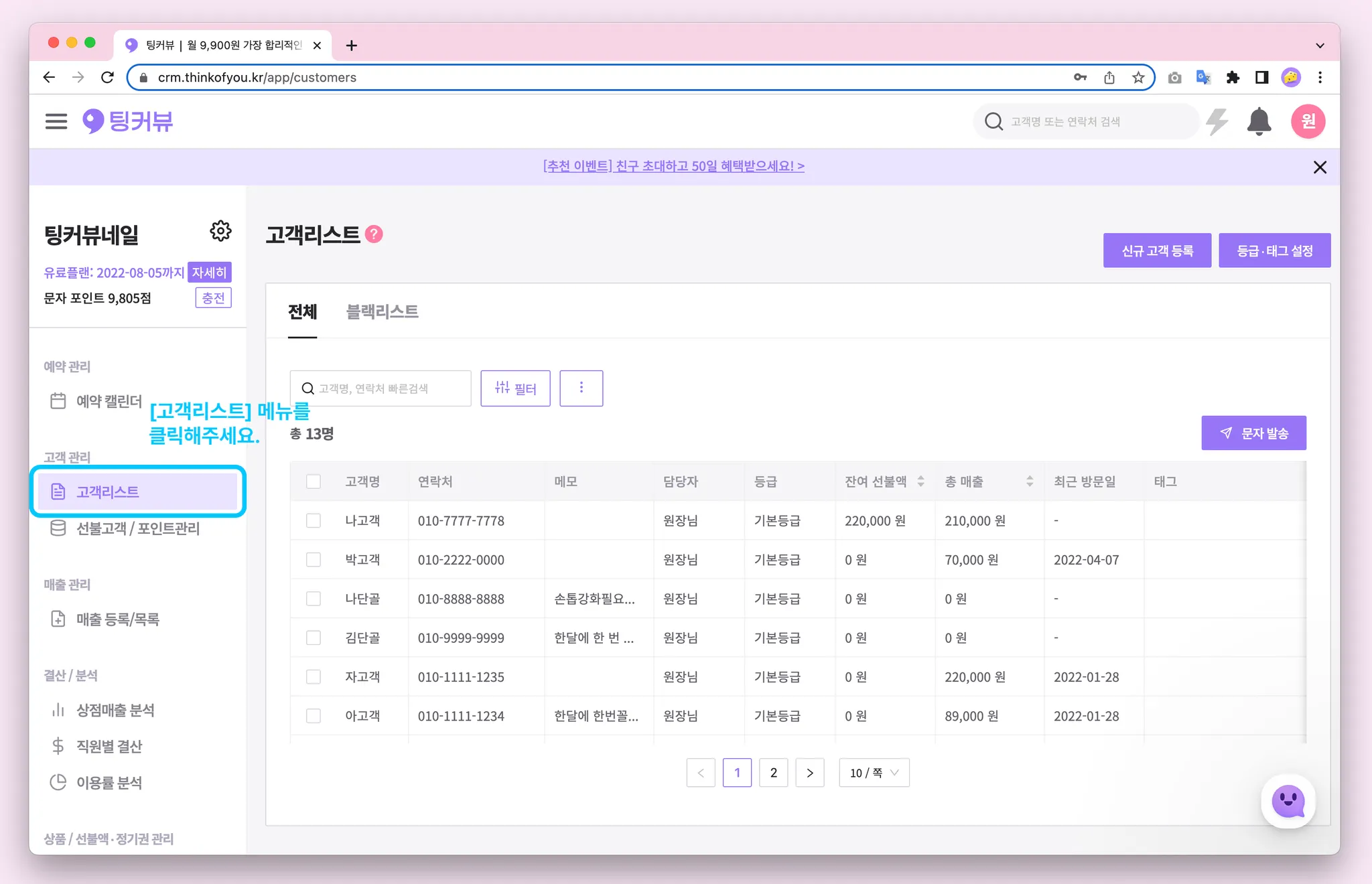Screen dimensions: 1372x884
Task: Open shop settings gear icon
Action: (x=220, y=231)
